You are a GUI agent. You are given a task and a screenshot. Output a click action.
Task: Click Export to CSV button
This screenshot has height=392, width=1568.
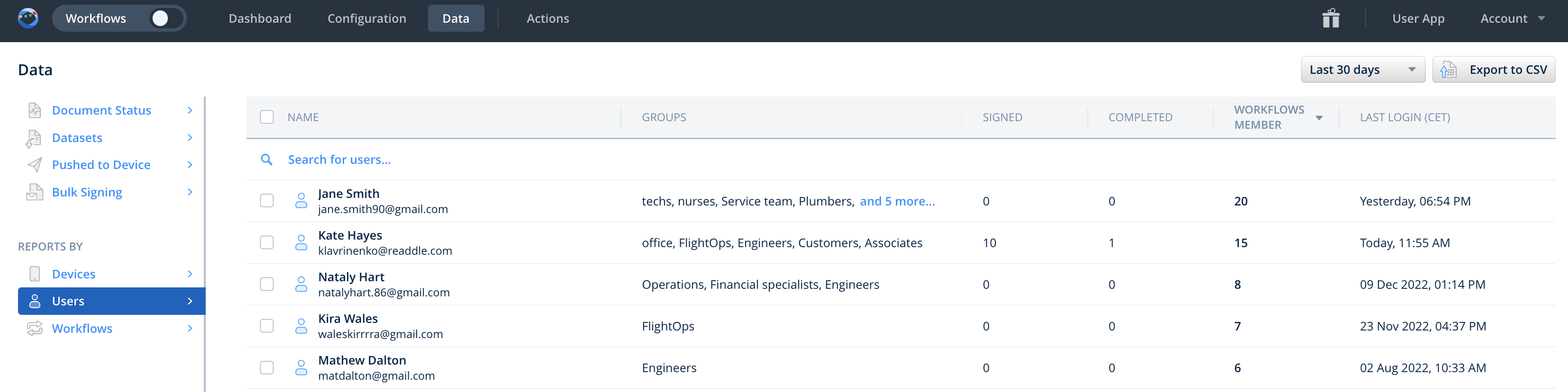1494,70
